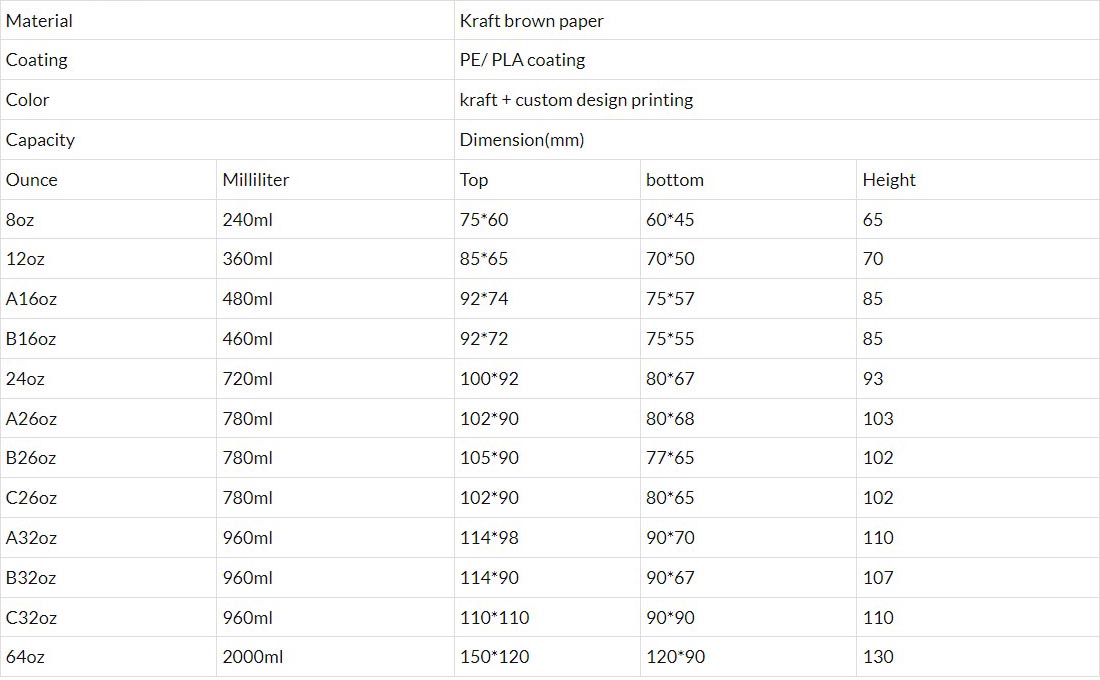Click the Height column header
Screen dimensions: 1100x680
tap(889, 180)
